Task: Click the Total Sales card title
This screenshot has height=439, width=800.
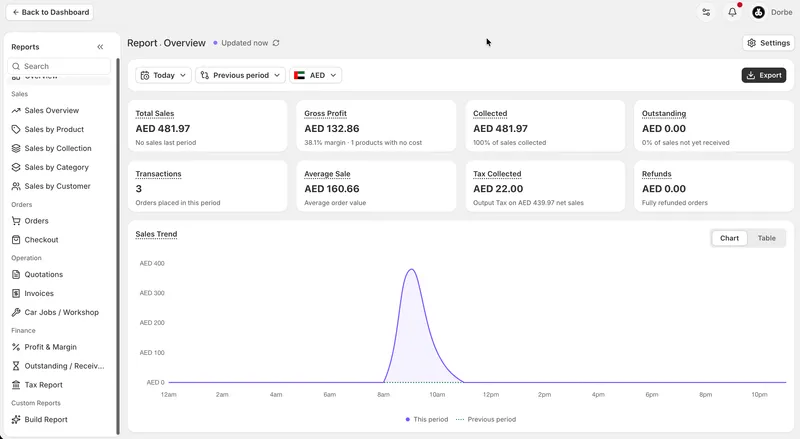Action: click(x=155, y=113)
